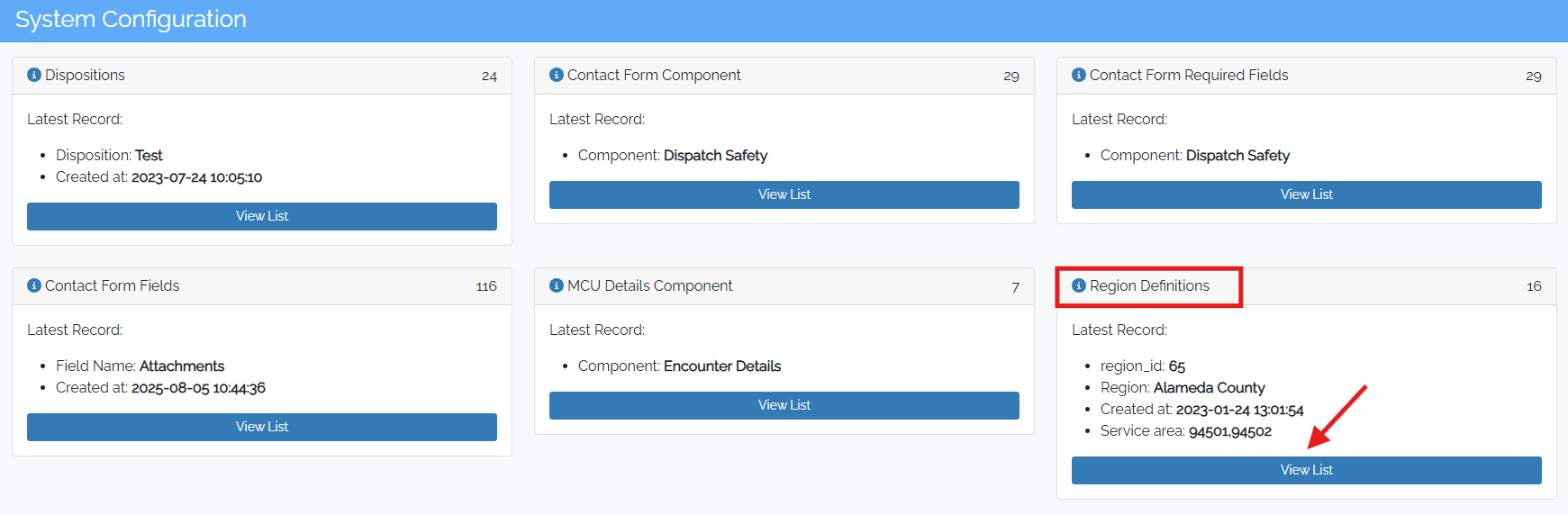View list of Contact Form Required Fields
The height and width of the screenshot is (515, 1568).
point(1307,194)
